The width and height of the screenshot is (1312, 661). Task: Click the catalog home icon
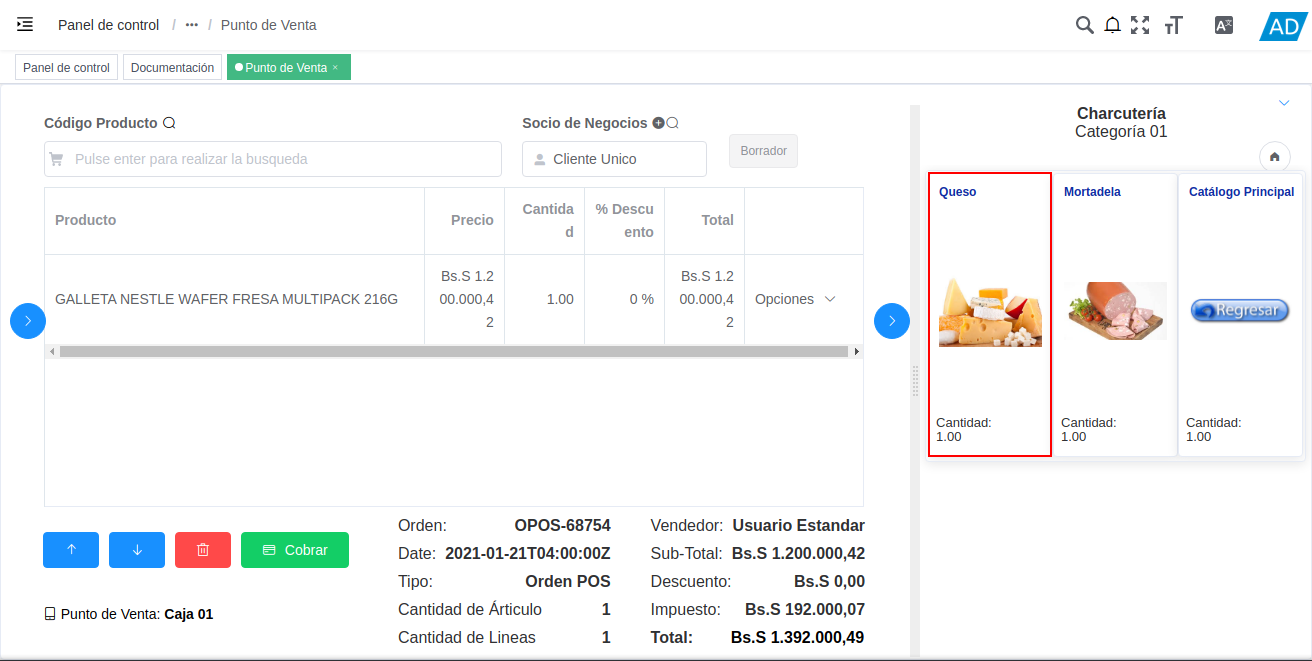[x=1275, y=157]
